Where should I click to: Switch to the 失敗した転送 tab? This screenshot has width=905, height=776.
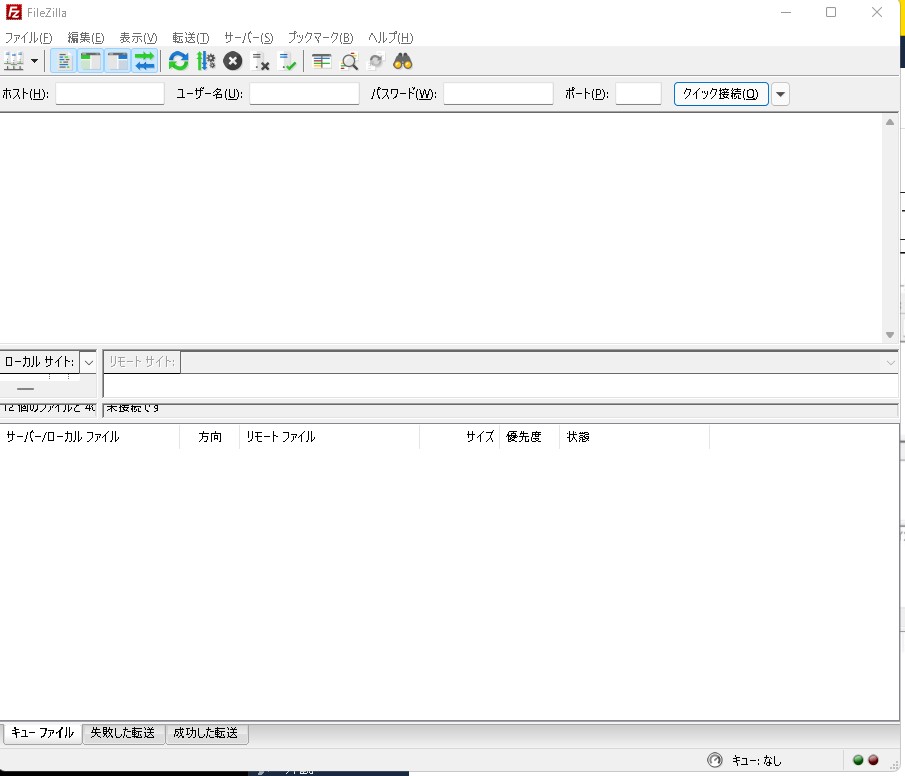(123, 733)
